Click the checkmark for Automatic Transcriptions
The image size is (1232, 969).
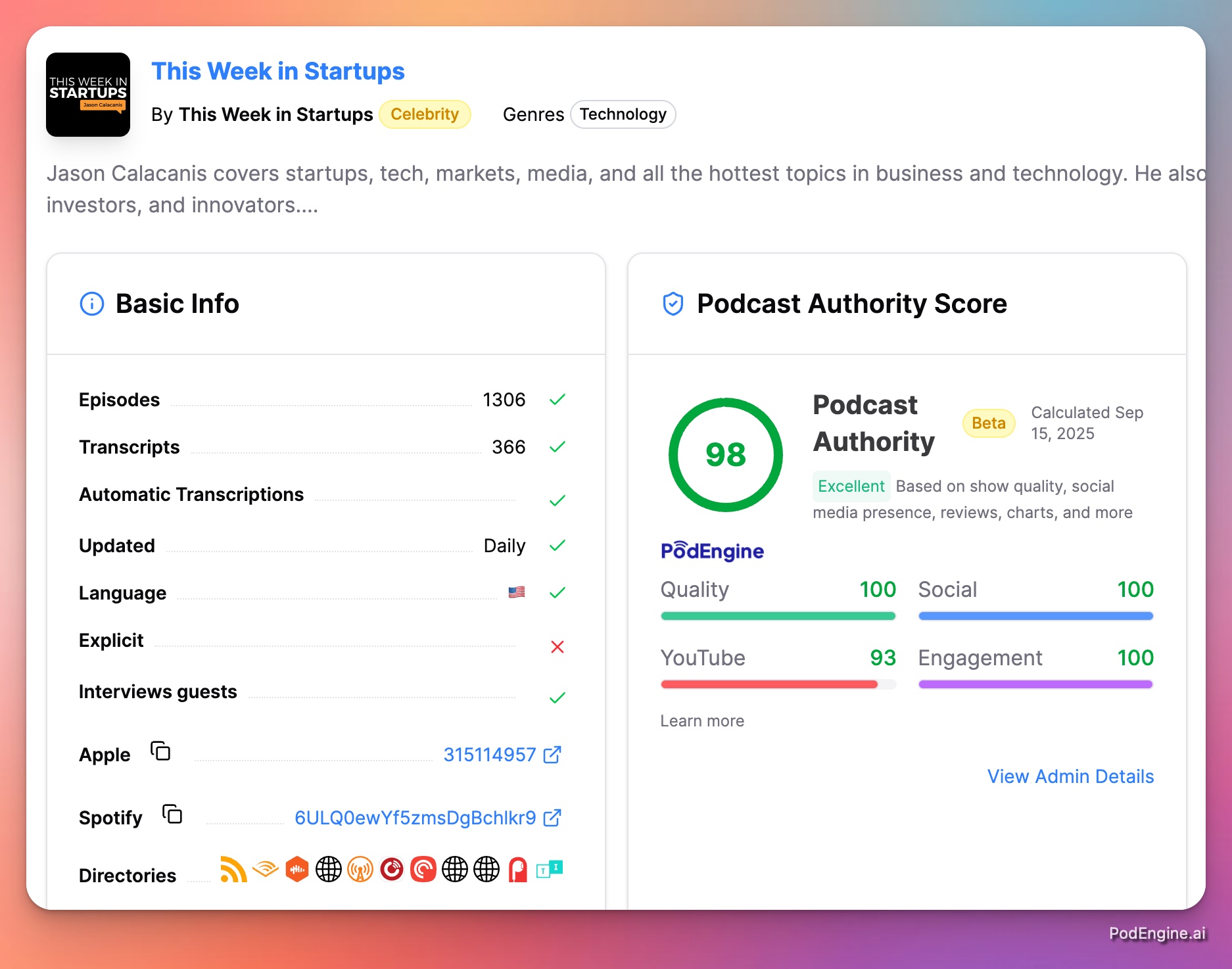point(557,501)
